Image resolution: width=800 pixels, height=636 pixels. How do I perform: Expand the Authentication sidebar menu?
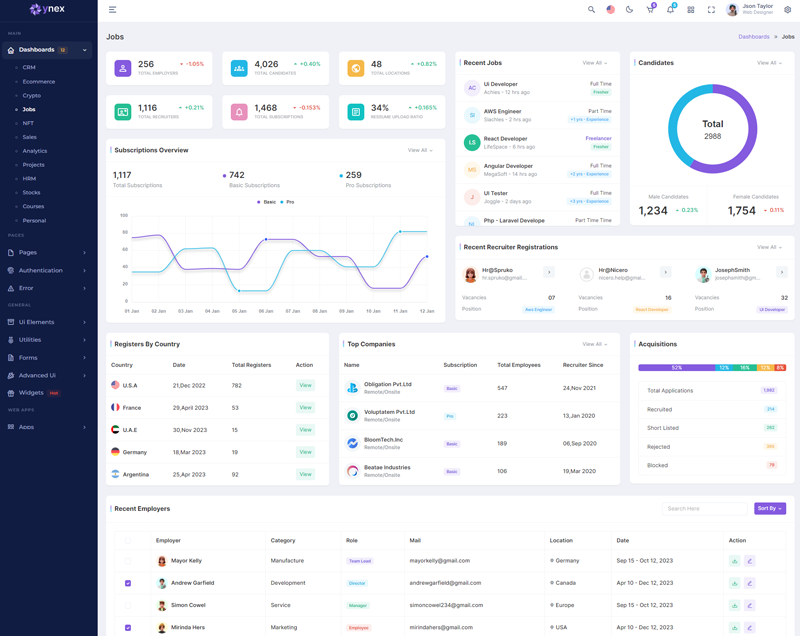(x=47, y=271)
